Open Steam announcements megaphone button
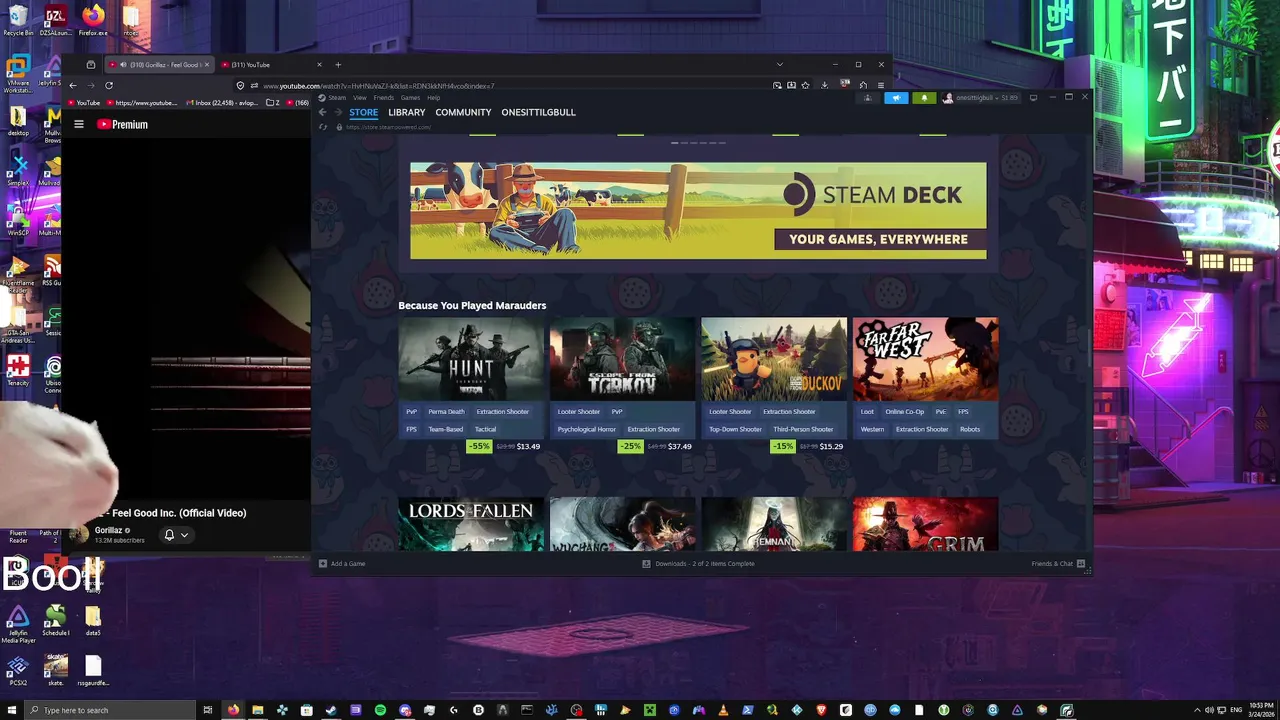This screenshot has height=720, width=1280. pyautogui.click(x=896, y=98)
